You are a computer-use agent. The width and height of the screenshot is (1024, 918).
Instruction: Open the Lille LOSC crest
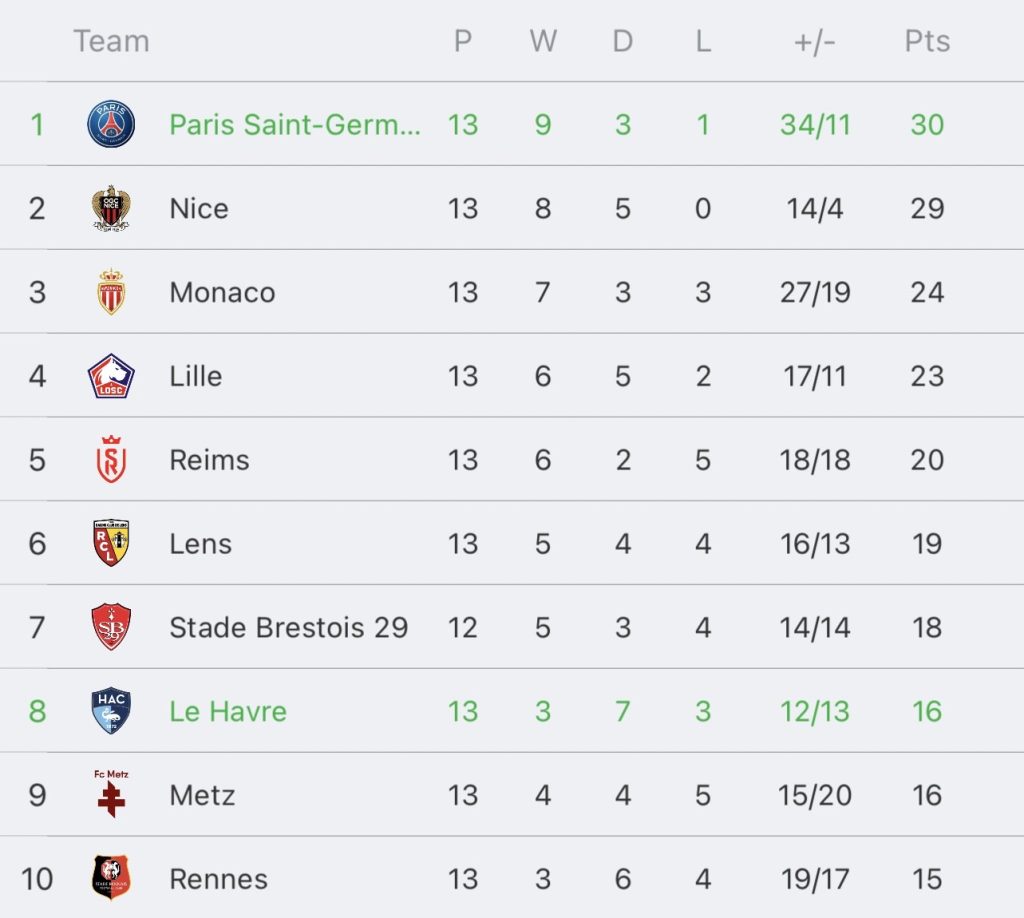click(x=111, y=376)
